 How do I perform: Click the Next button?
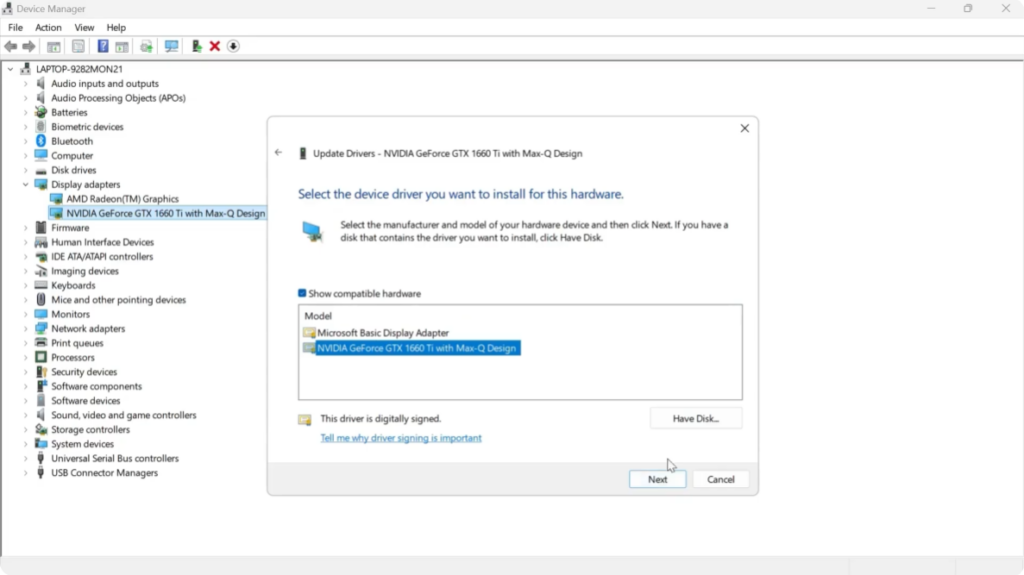[658, 479]
